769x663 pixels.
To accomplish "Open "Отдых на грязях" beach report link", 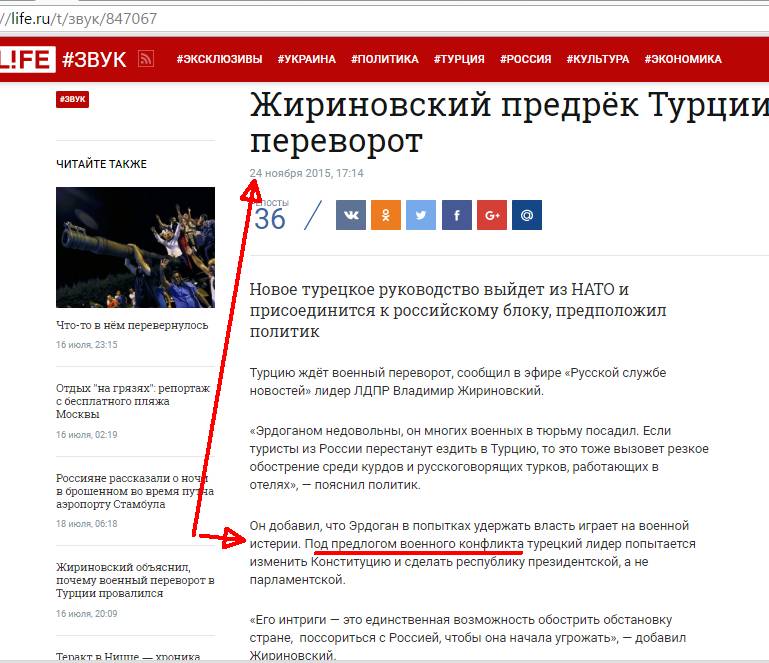I will tap(133, 401).
